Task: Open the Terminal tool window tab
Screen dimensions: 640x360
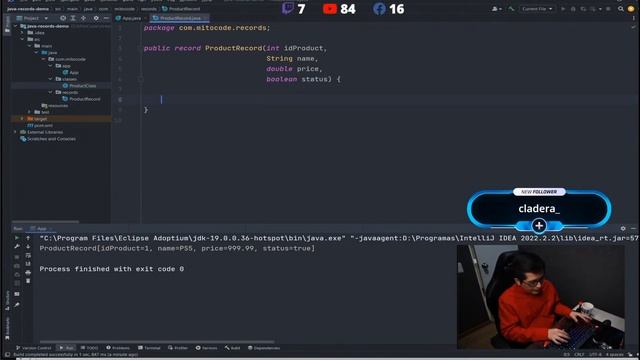Action: pyautogui.click(x=149, y=348)
